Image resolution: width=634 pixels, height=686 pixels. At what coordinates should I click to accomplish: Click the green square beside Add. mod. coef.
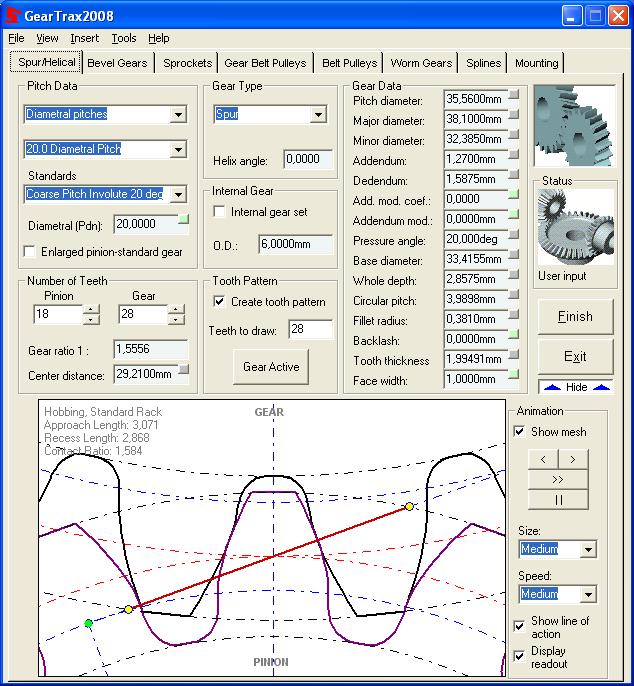pos(514,194)
